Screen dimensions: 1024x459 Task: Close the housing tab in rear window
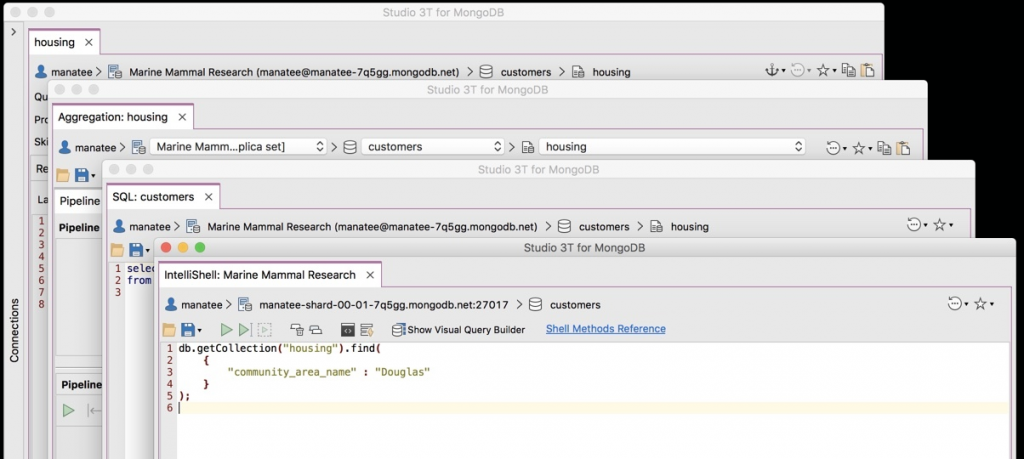(89, 42)
